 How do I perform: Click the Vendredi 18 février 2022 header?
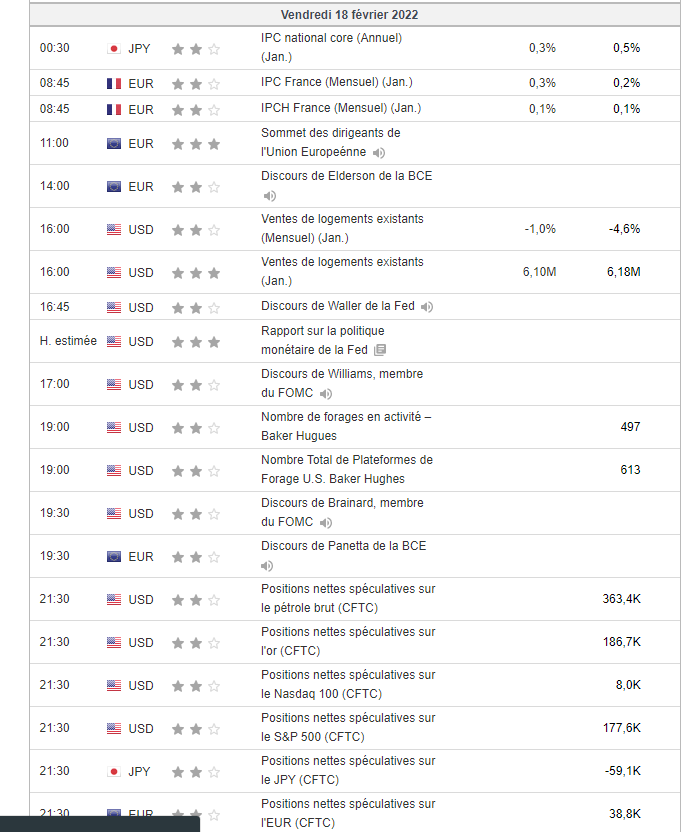pyautogui.click(x=349, y=14)
